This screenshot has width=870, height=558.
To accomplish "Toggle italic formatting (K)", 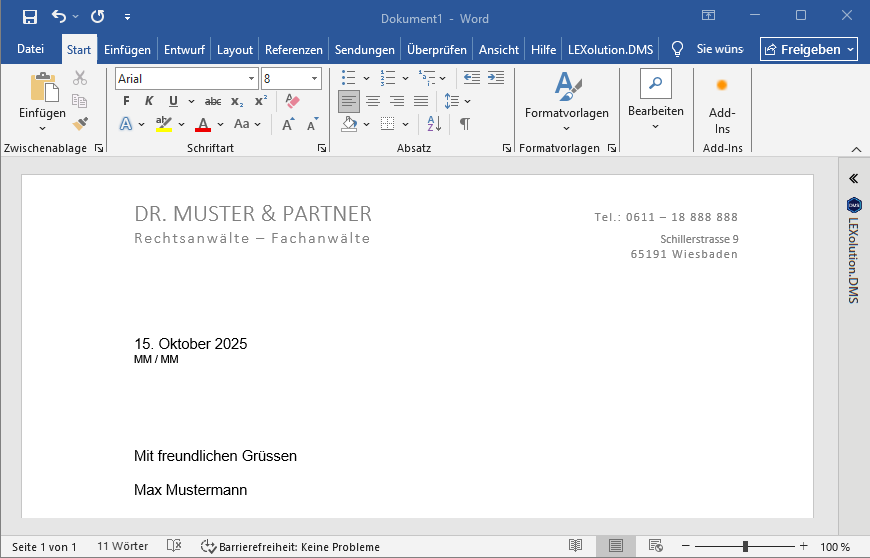I will pos(149,101).
